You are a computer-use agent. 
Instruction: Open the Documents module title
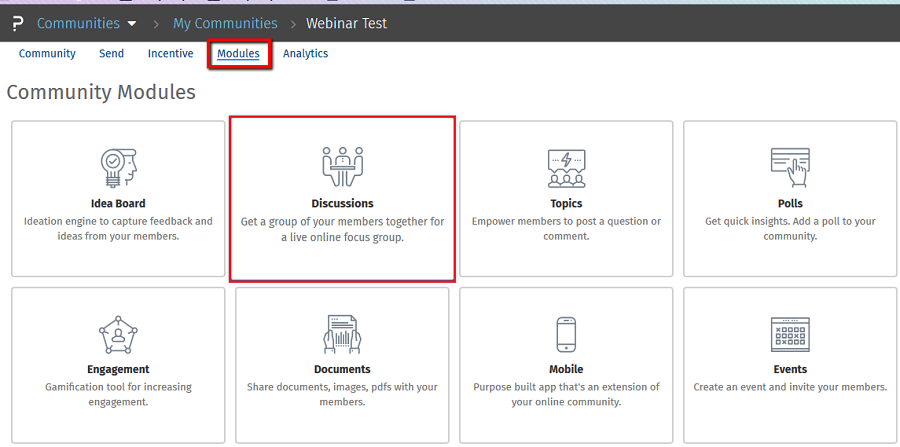342,370
